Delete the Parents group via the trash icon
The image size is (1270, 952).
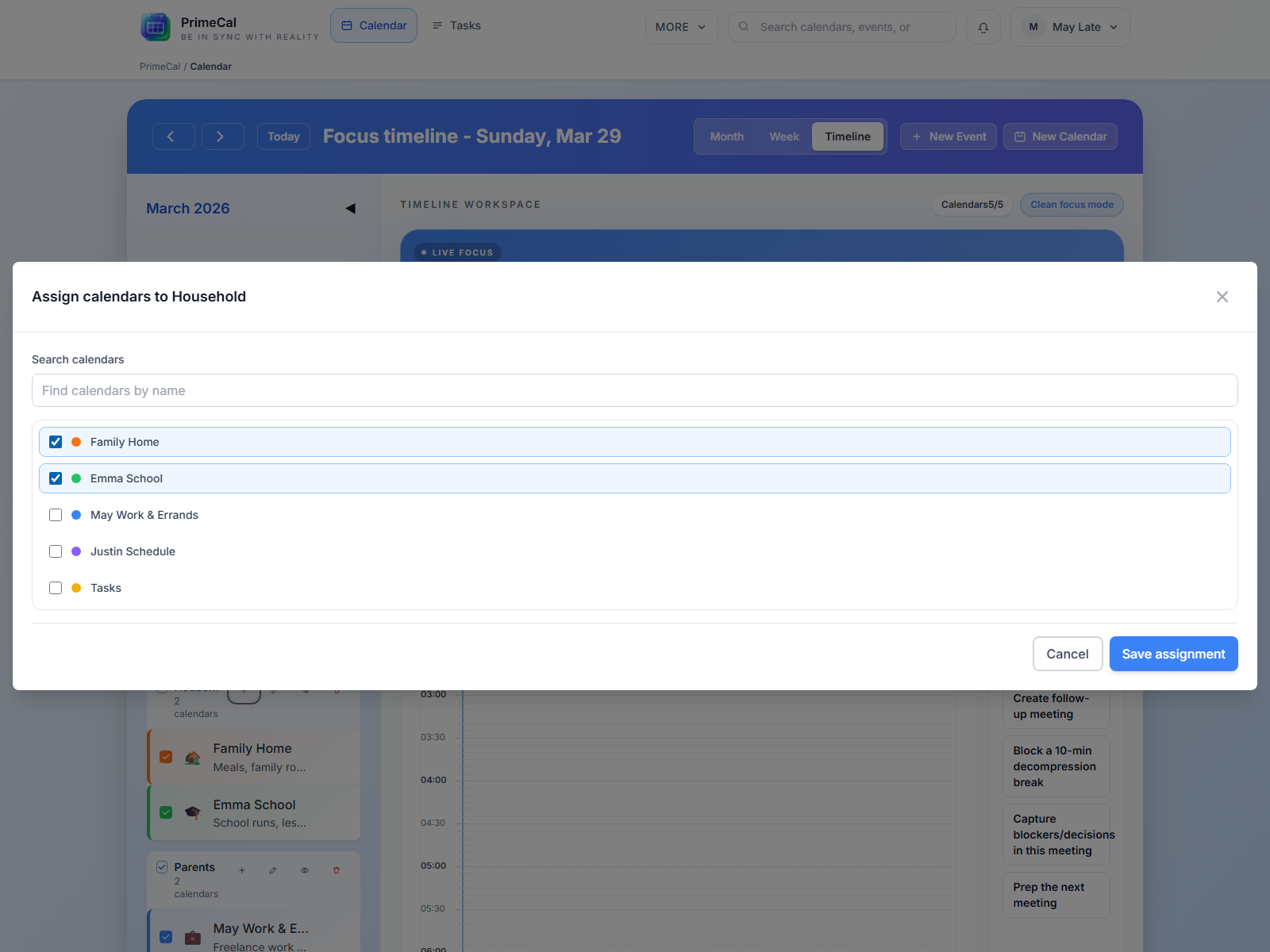coord(337,870)
